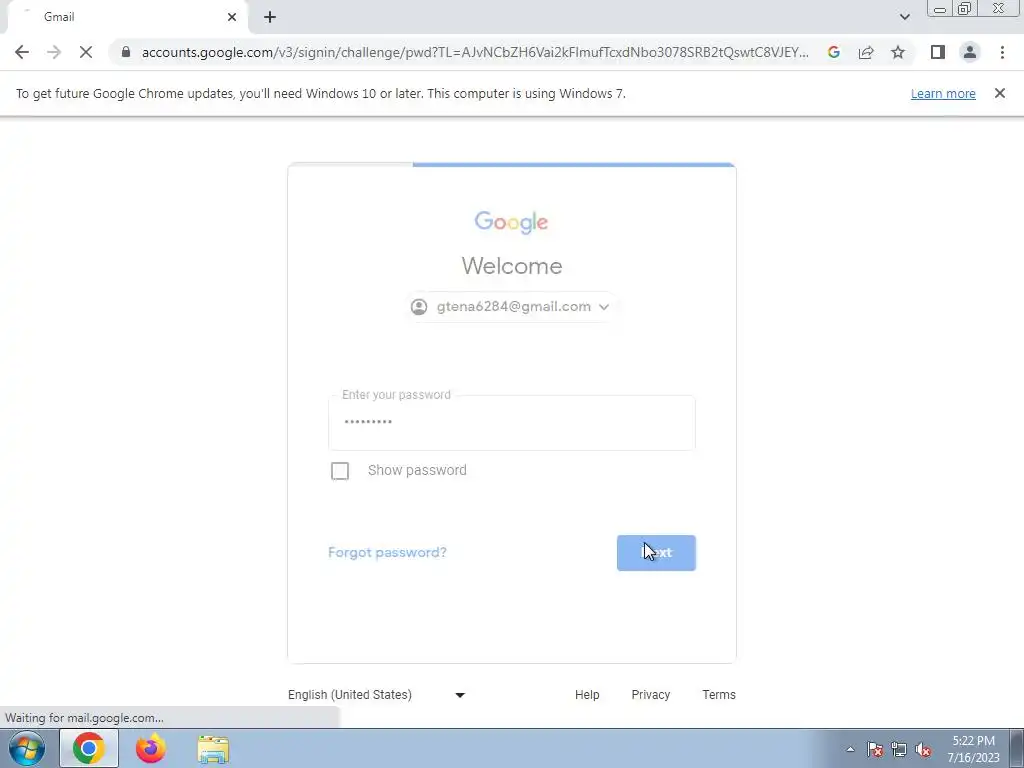Open the Privacy link
The height and width of the screenshot is (768, 1024).
coord(650,695)
